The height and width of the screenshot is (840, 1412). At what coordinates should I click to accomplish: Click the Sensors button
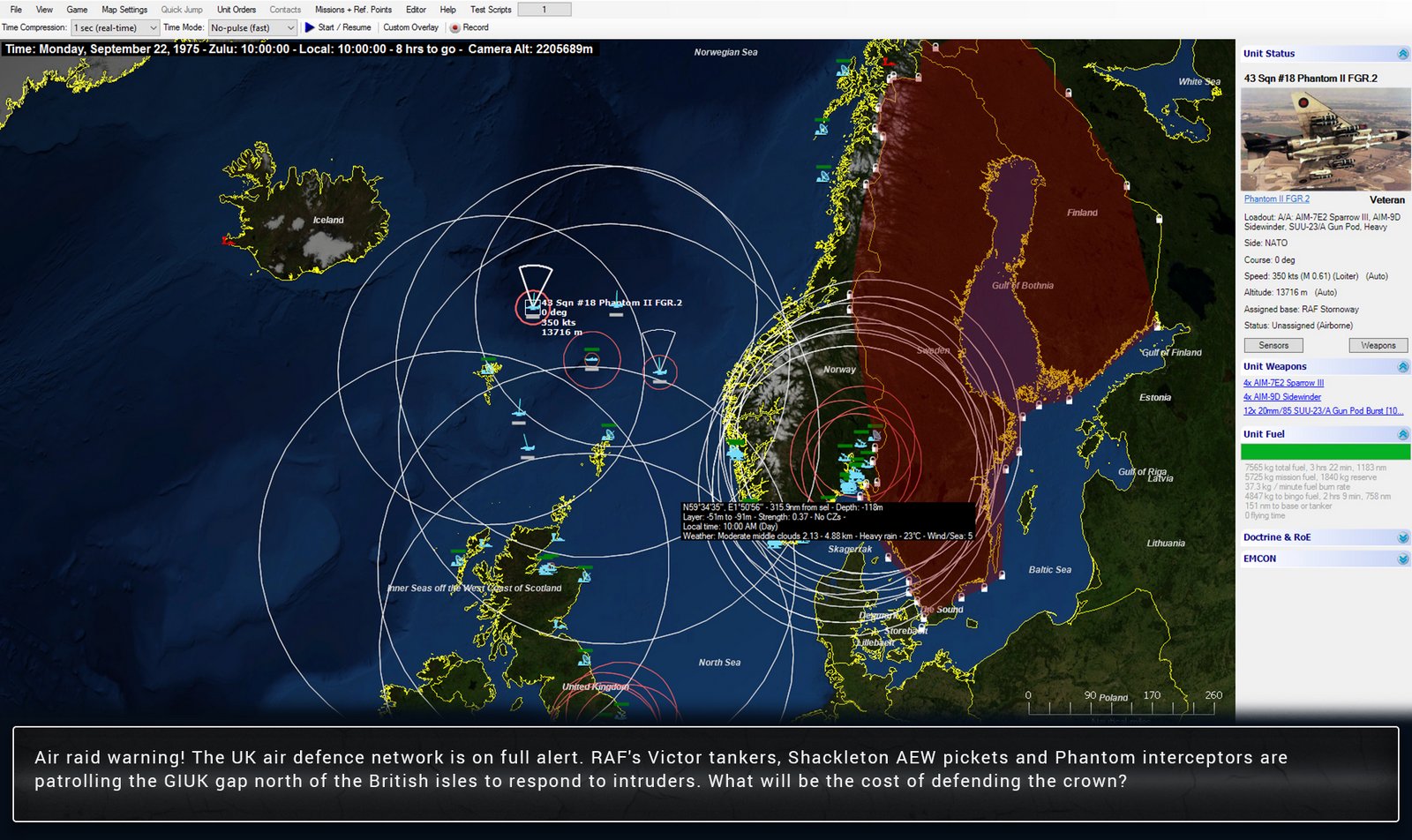[x=1273, y=345]
